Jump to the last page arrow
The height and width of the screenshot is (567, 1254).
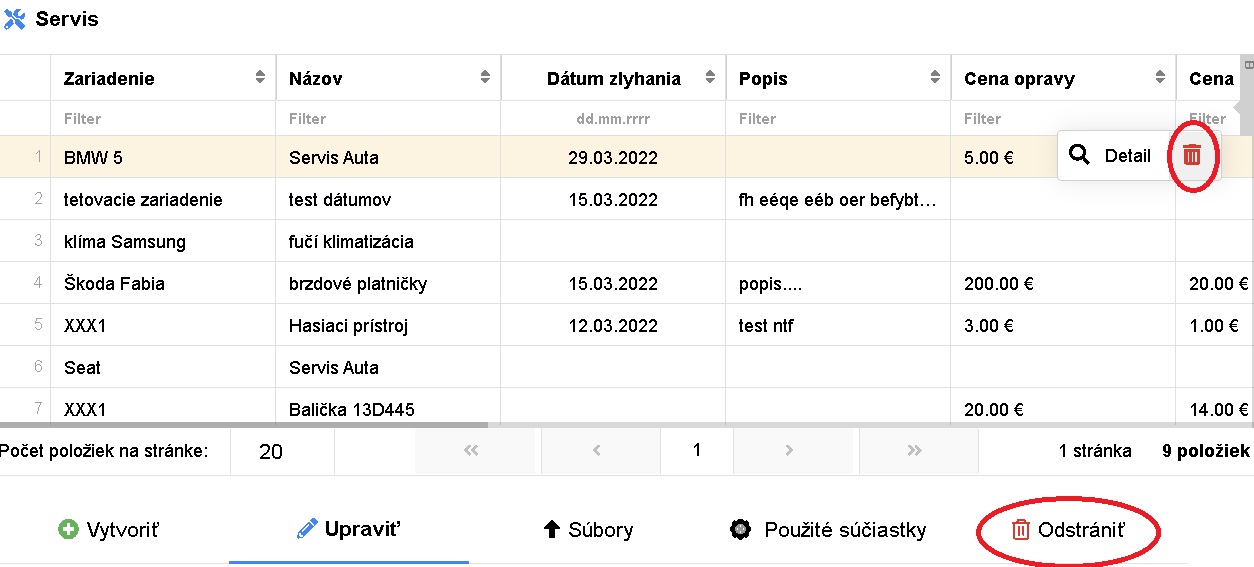pyautogui.click(x=914, y=451)
